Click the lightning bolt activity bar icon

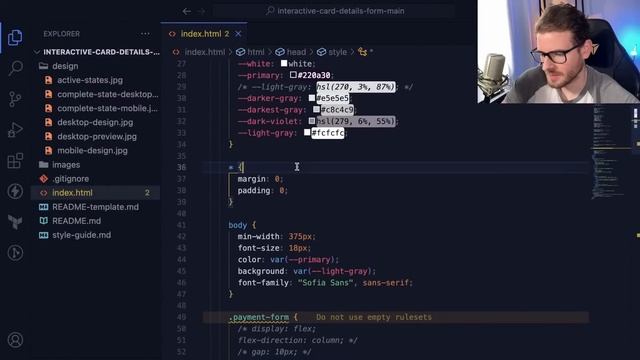[x=15, y=191]
